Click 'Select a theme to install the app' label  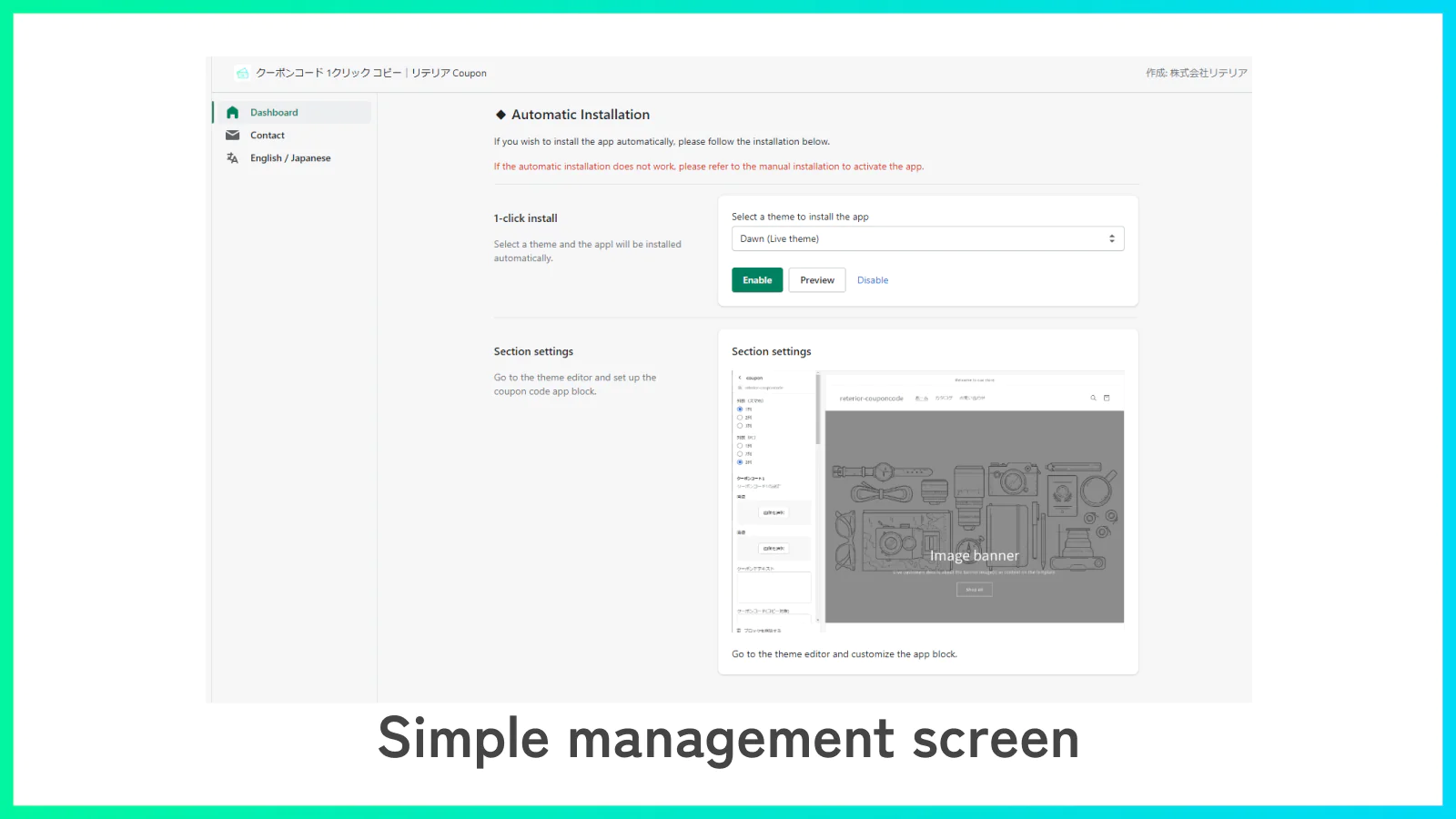click(800, 217)
